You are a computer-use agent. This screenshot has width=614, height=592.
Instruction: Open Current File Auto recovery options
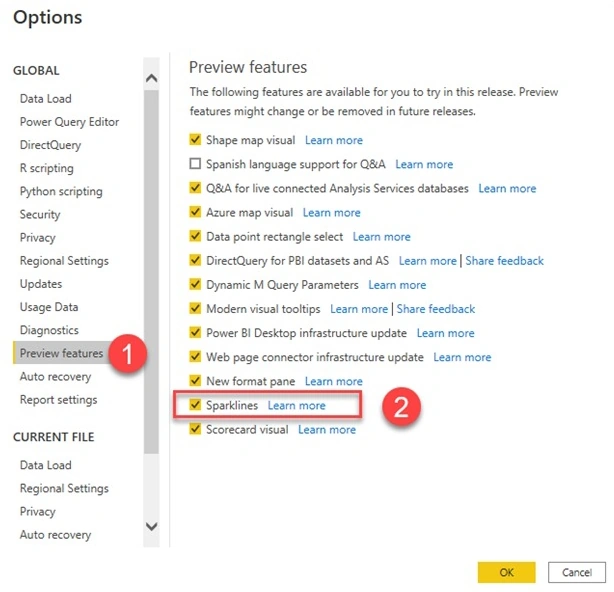point(55,534)
